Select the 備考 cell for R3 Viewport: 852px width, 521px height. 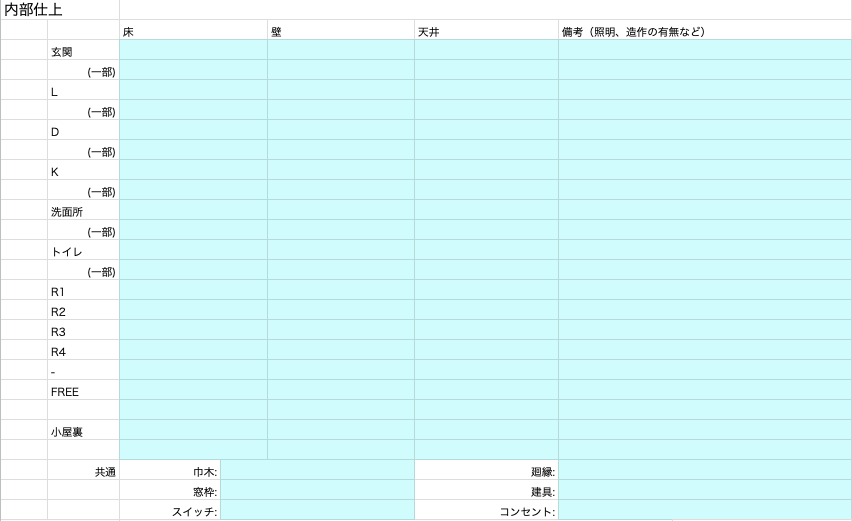pyautogui.click(x=704, y=331)
